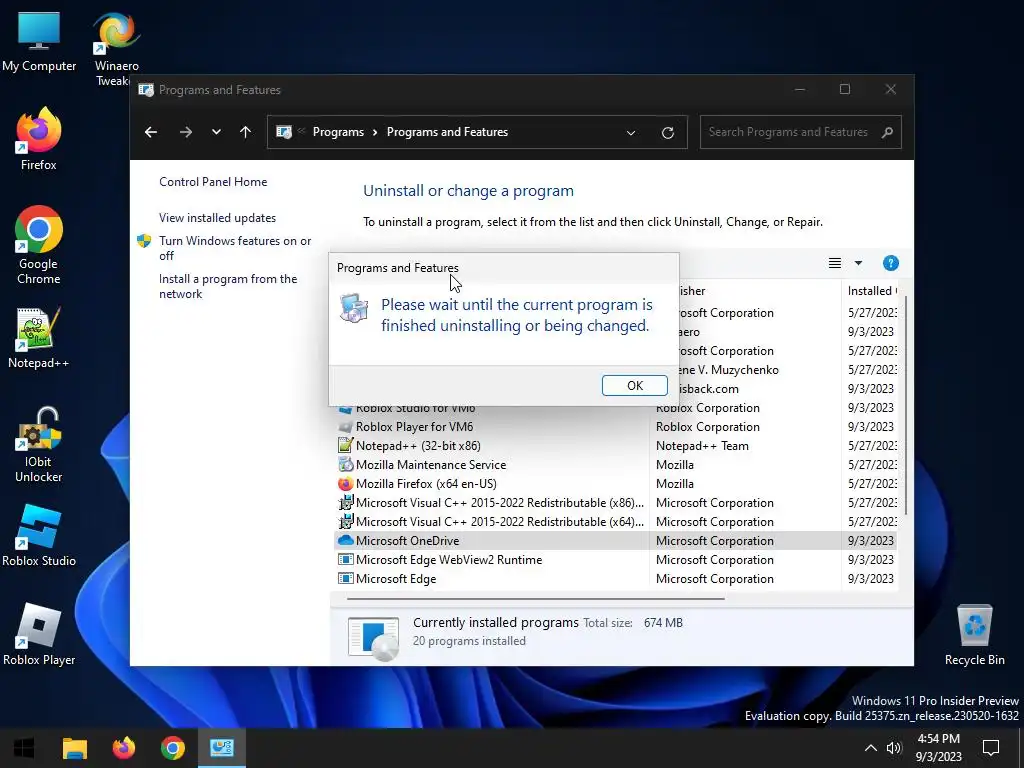Open File Explorer from the taskbar

(74, 748)
